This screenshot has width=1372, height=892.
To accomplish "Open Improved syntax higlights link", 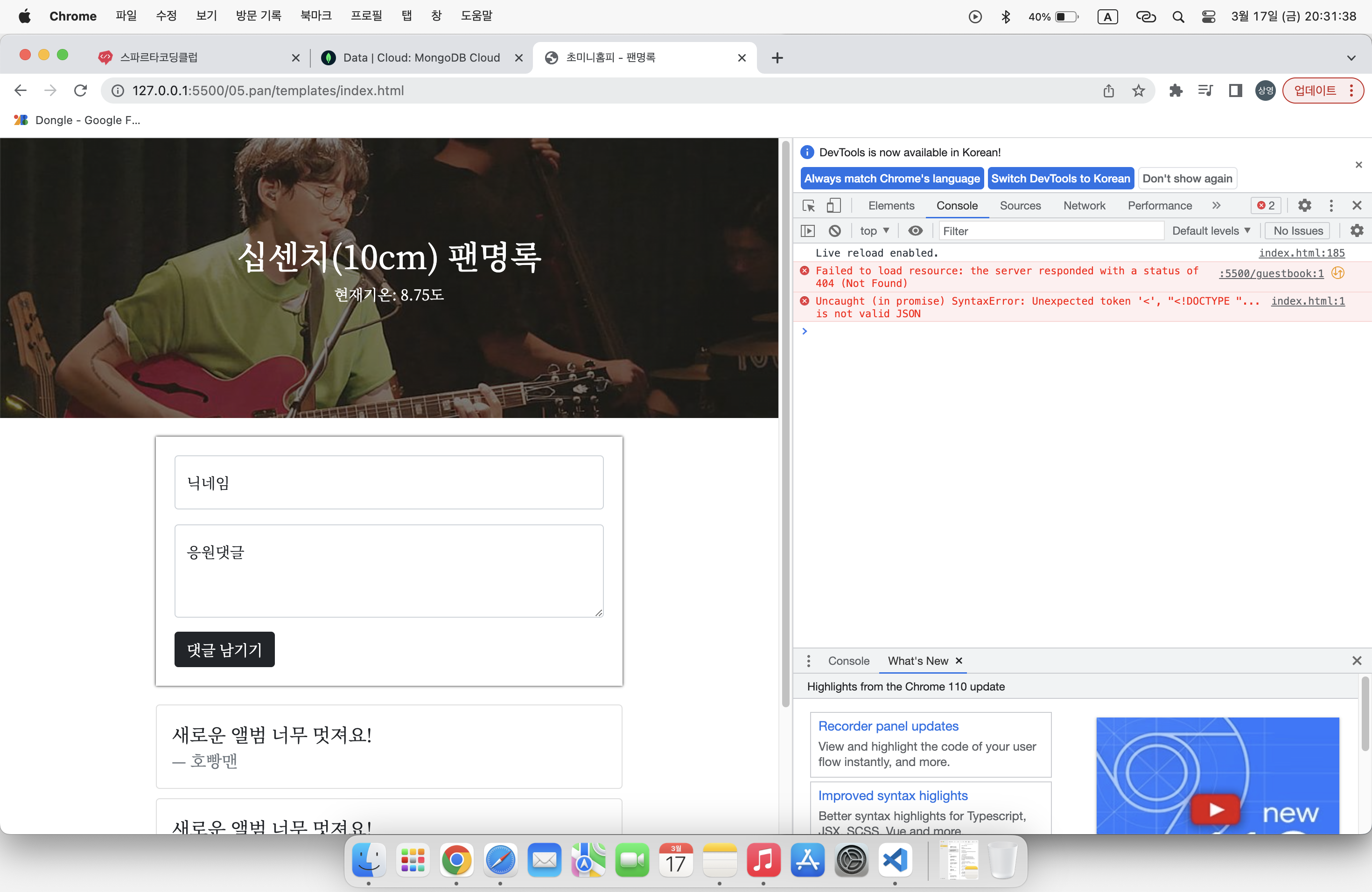I will coord(893,796).
